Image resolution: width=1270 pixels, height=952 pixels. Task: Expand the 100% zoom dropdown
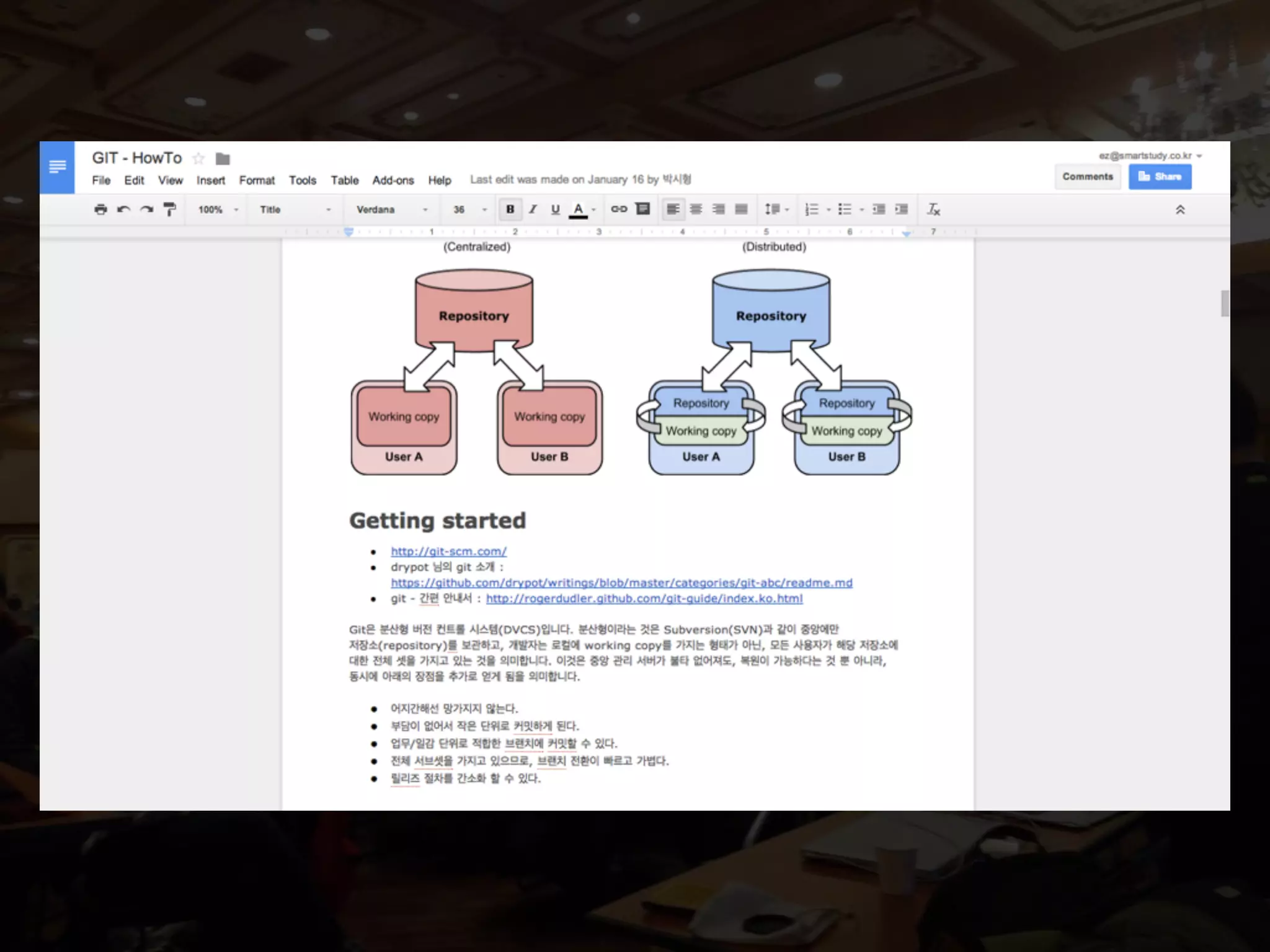[x=218, y=209]
